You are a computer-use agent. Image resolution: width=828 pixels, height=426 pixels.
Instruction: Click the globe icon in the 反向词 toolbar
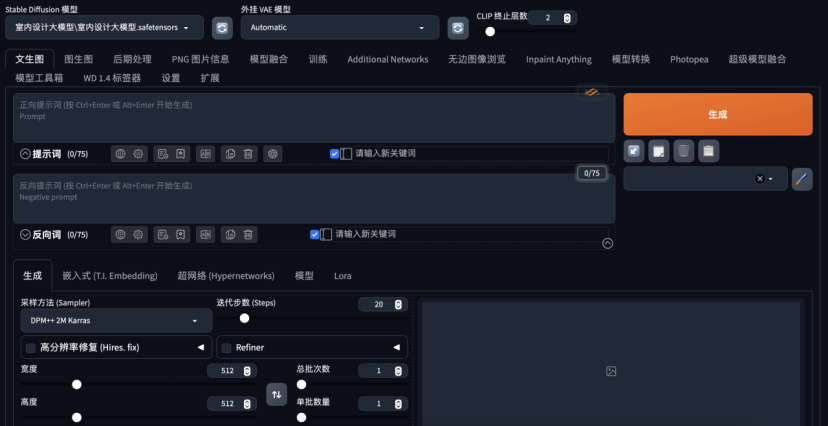pyautogui.click(x=120, y=234)
